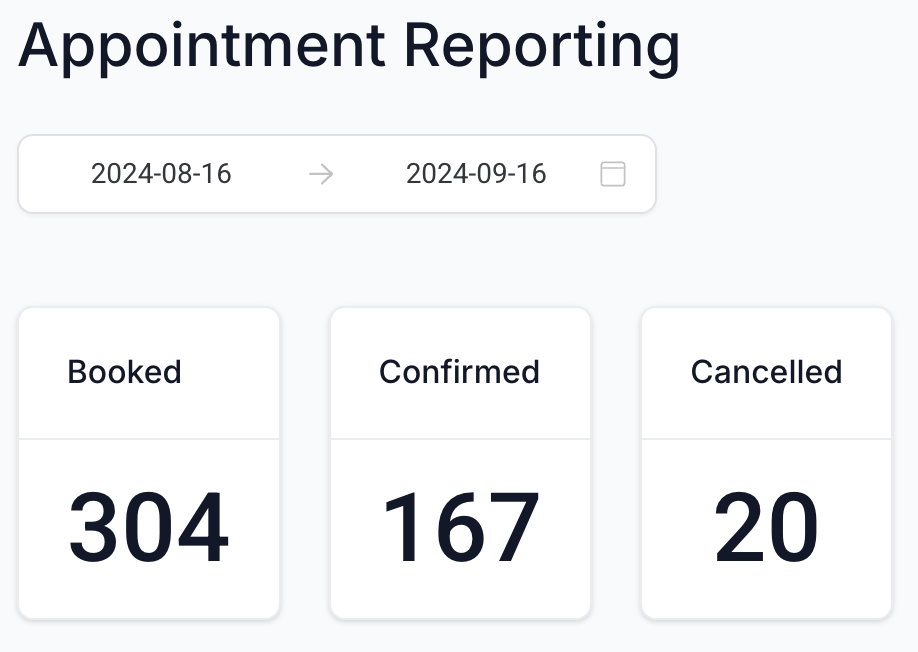Click the Booked count 304
918x652 pixels.
coord(148,528)
